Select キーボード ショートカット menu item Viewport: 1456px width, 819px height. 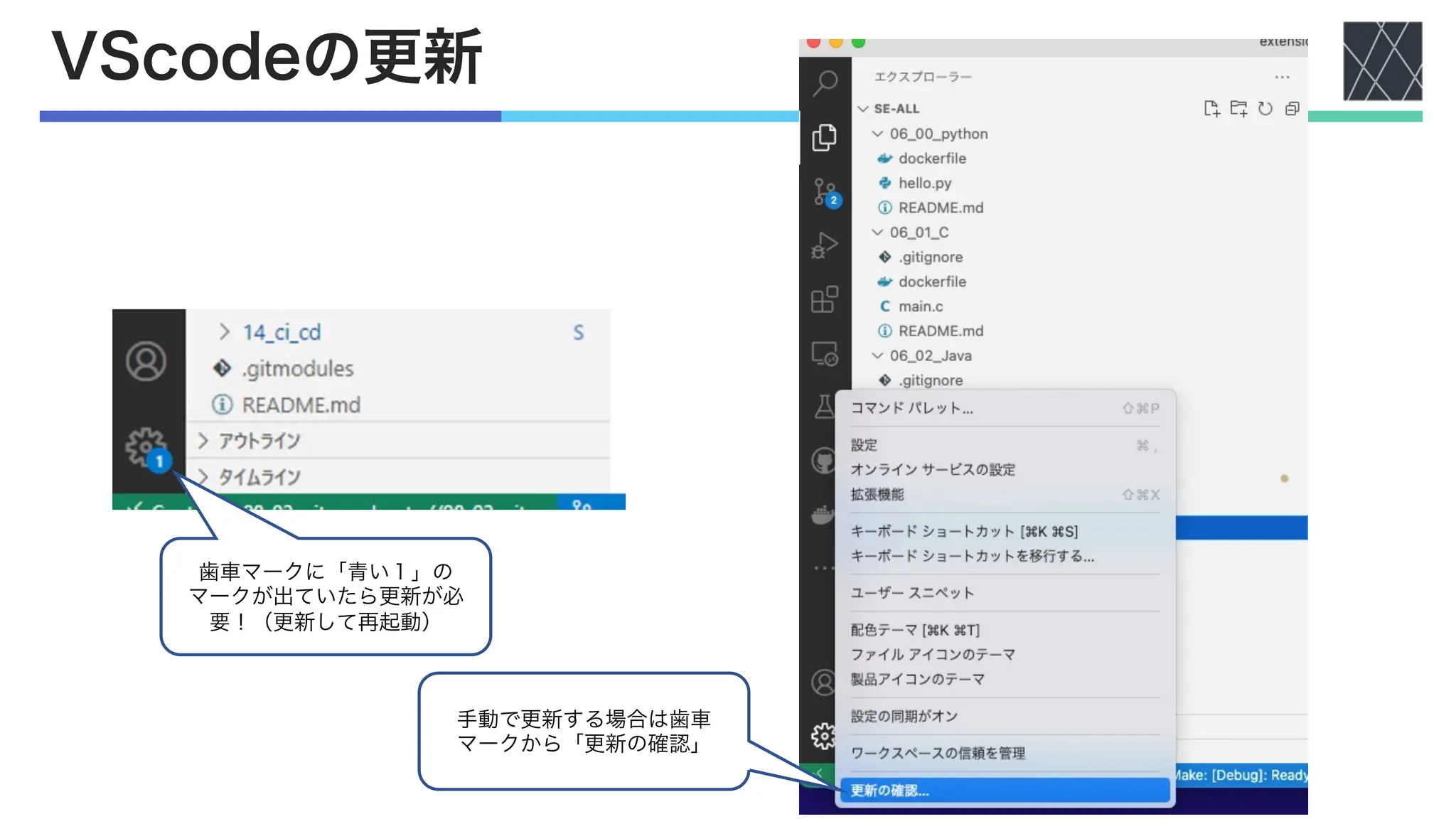1005,532
